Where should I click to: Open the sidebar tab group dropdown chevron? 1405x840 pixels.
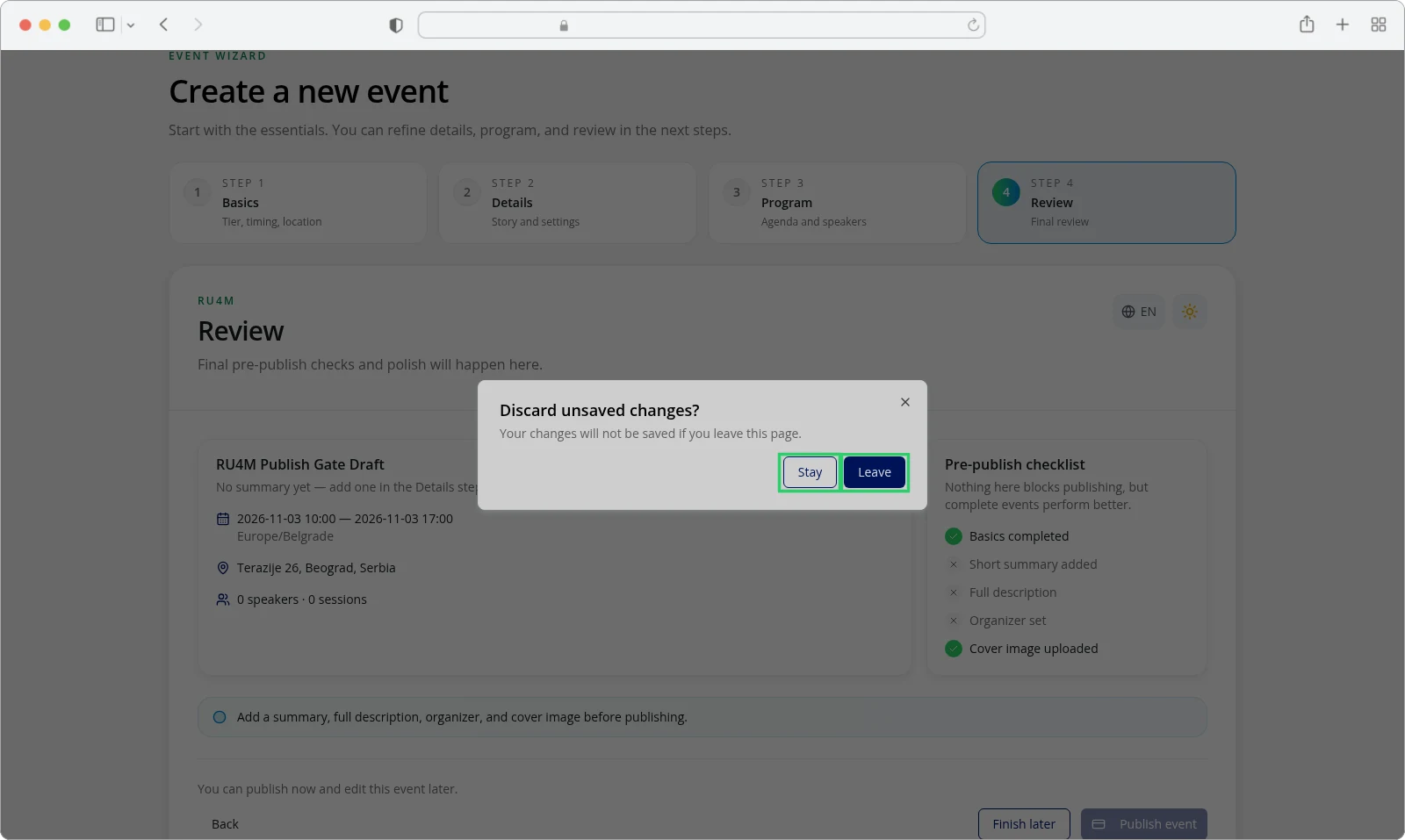[131, 25]
